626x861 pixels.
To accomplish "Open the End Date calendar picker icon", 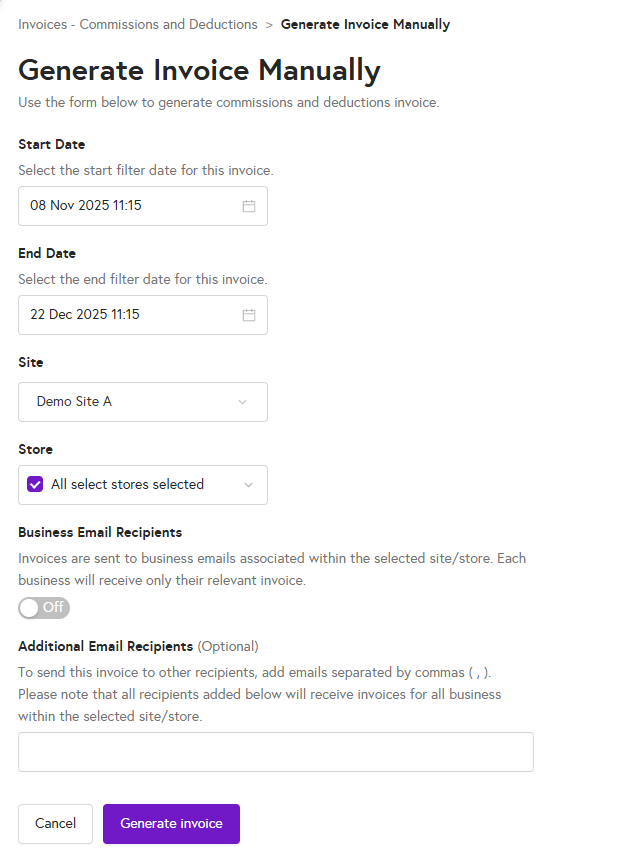I will tap(249, 315).
